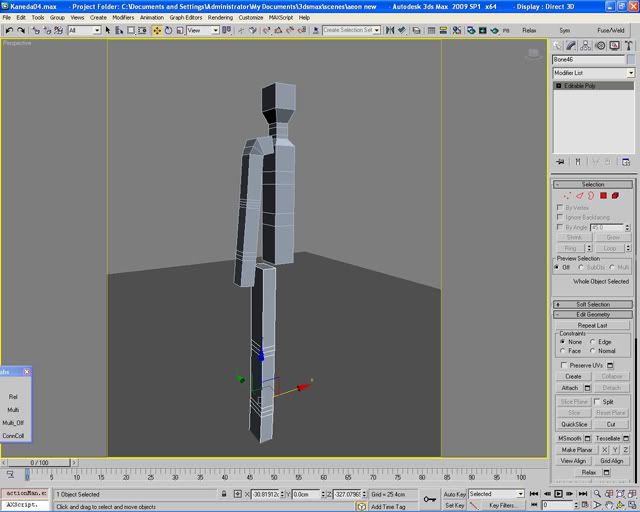Click the Undo arrow icon

point(9,30)
